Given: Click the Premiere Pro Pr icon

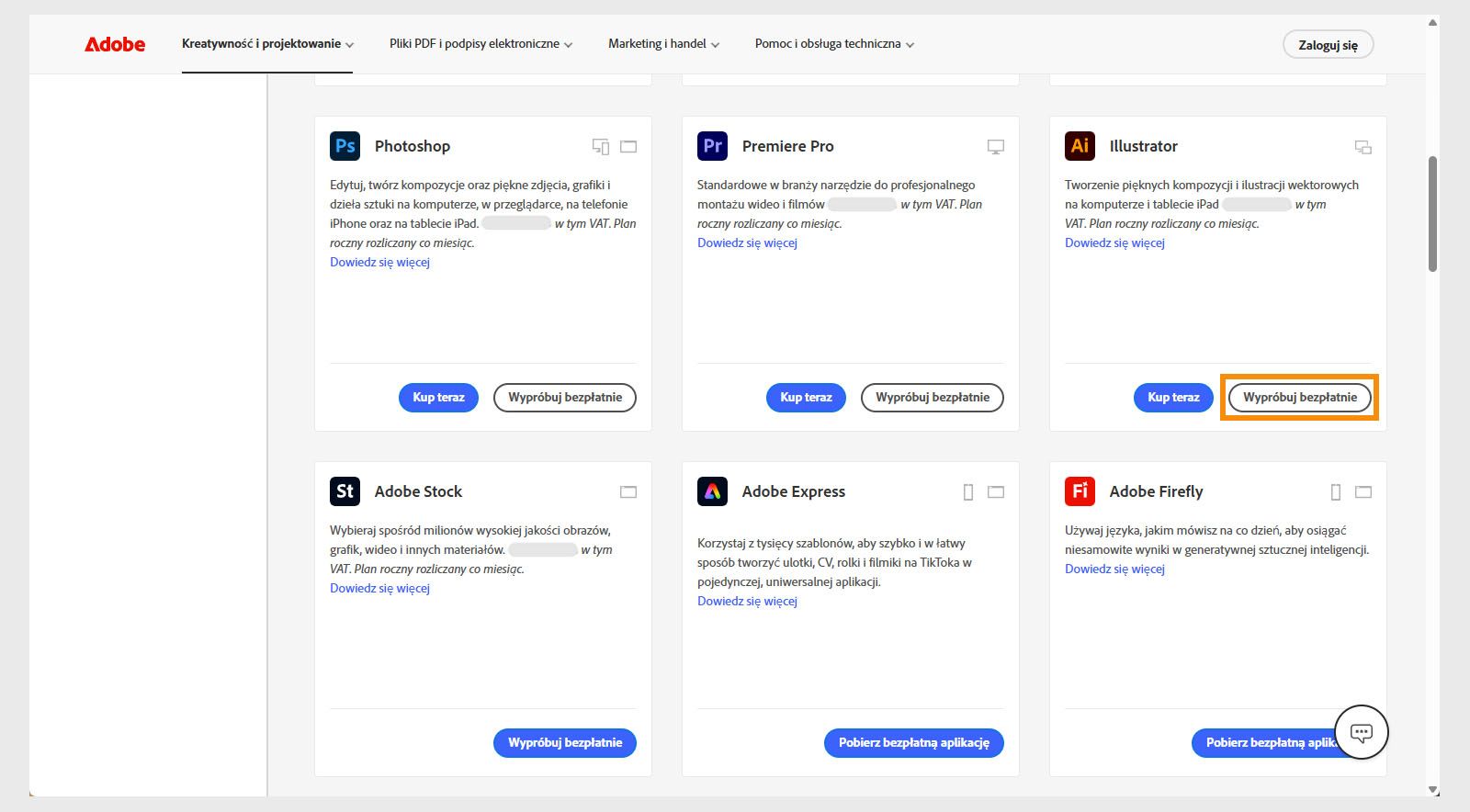Looking at the screenshot, I should point(712,146).
